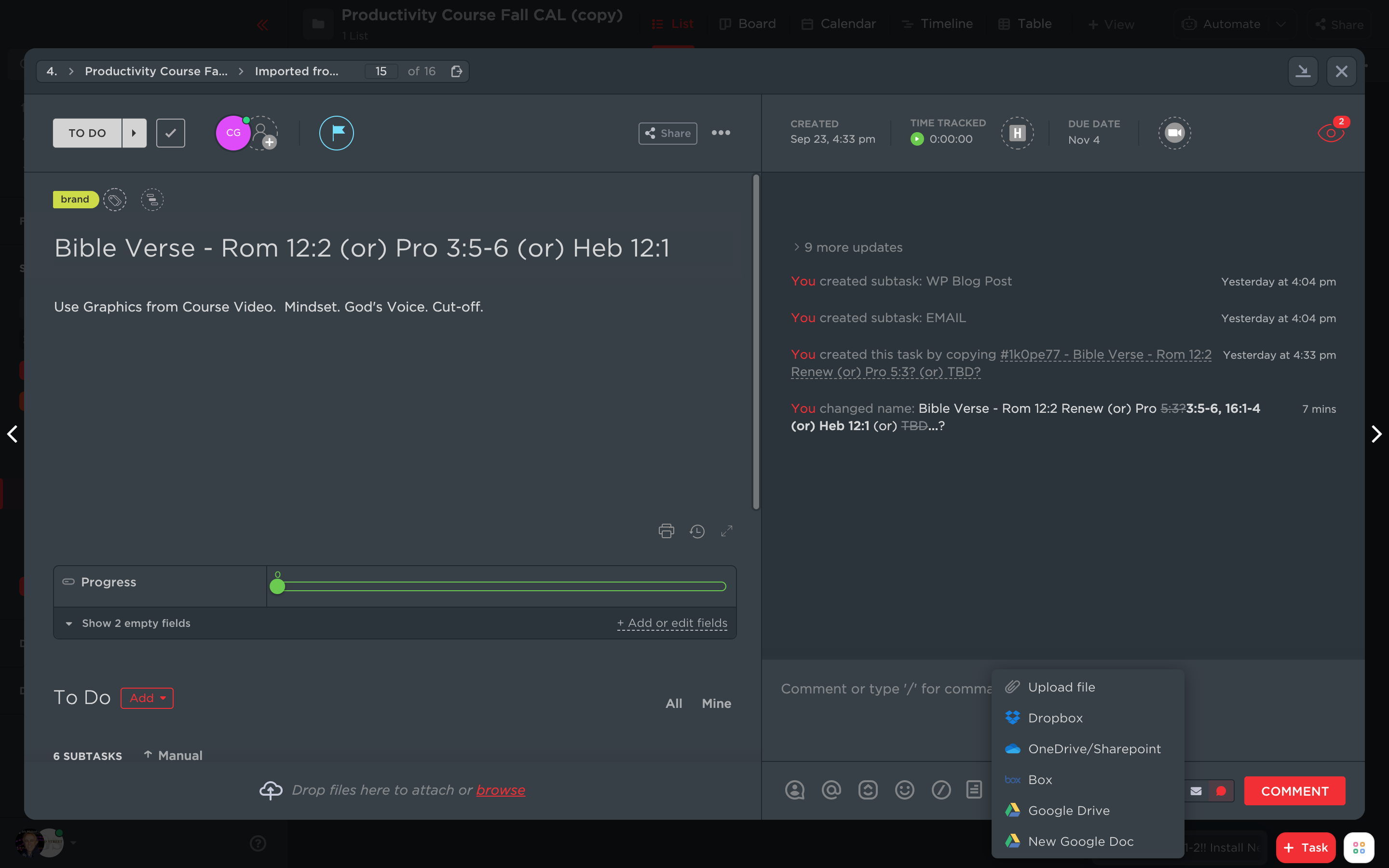
Task: Toggle Mine subtasks filter
Action: (x=716, y=703)
